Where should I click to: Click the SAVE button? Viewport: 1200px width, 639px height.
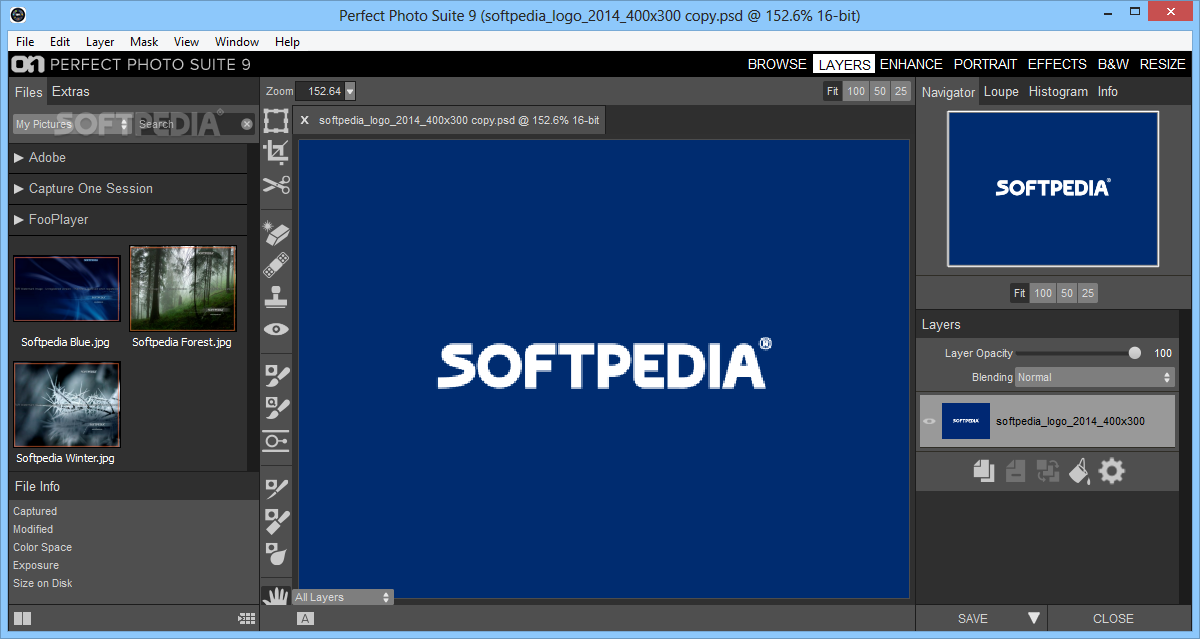click(972, 619)
